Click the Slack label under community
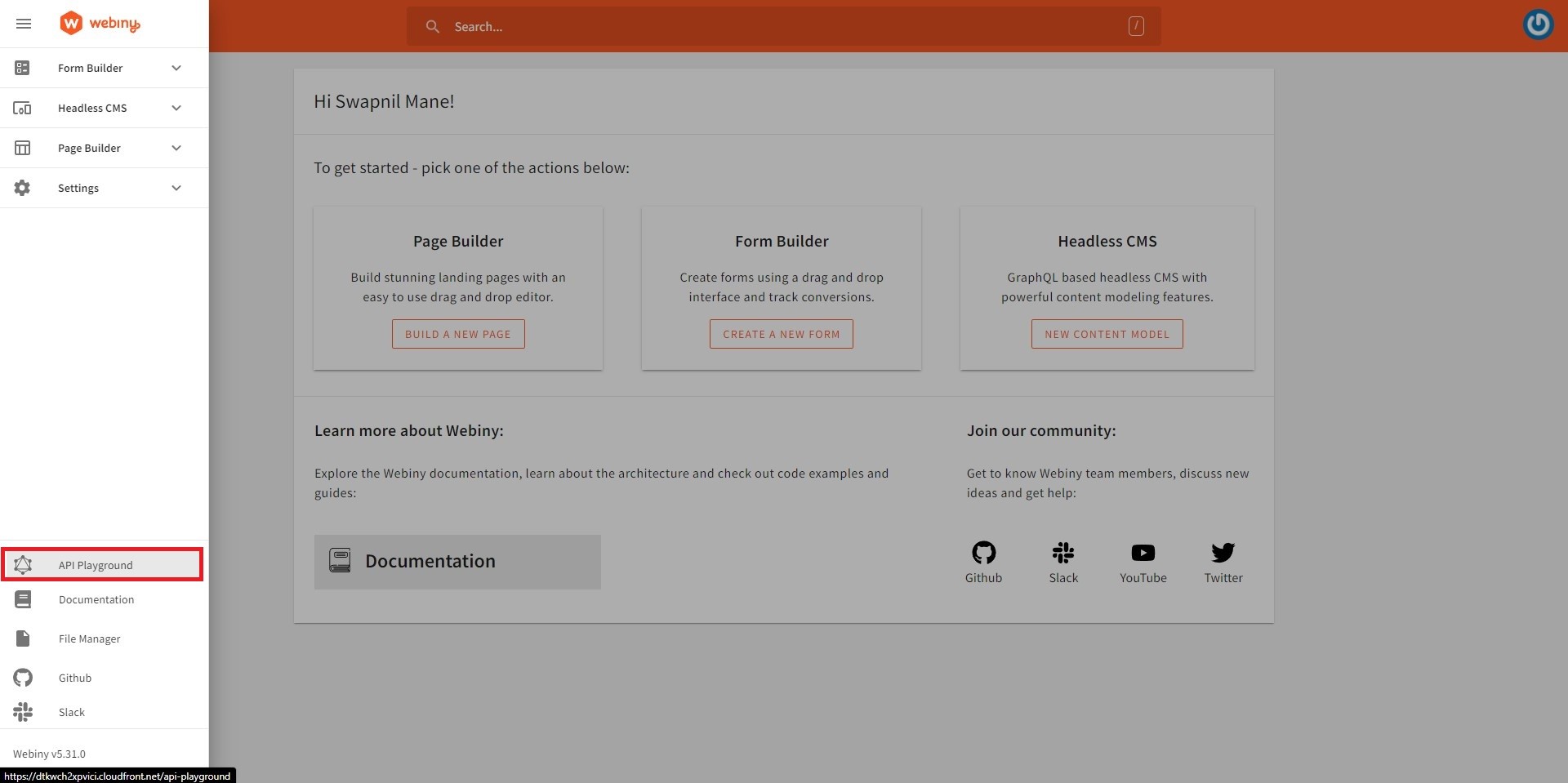 [x=1063, y=578]
